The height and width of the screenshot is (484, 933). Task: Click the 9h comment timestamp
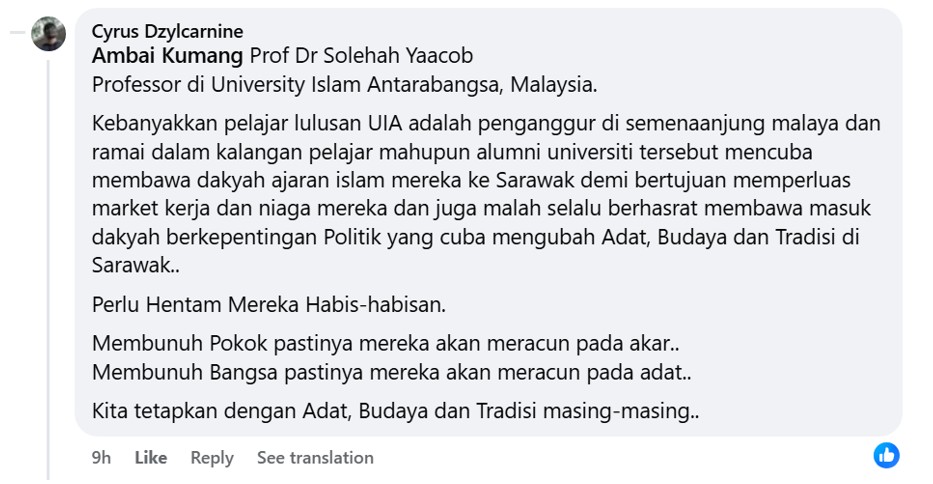101,458
